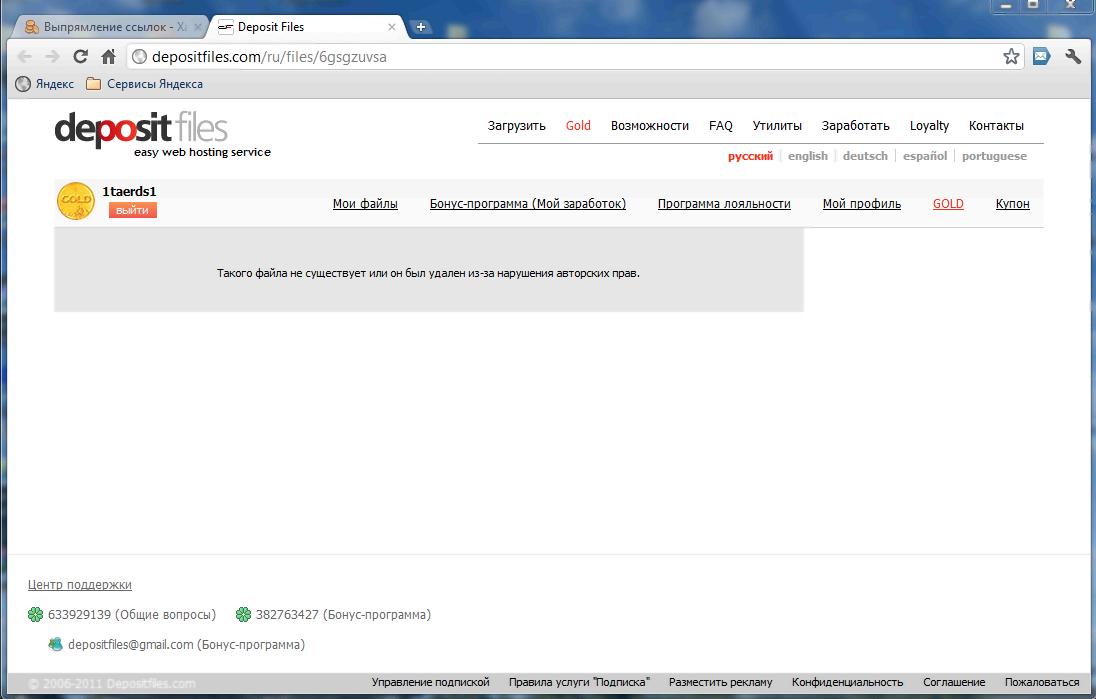Open the mail extension icon
The width and height of the screenshot is (1096, 699).
tap(1041, 57)
